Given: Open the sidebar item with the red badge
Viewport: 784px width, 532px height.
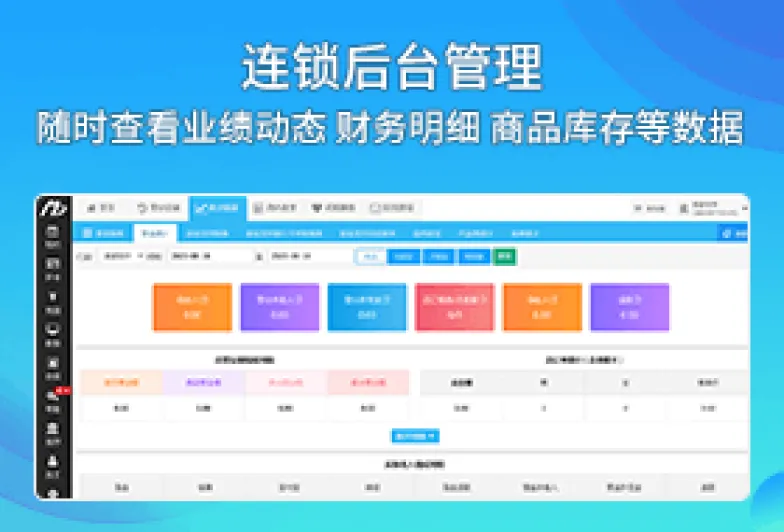Looking at the screenshot, I should tap(54, 400).
